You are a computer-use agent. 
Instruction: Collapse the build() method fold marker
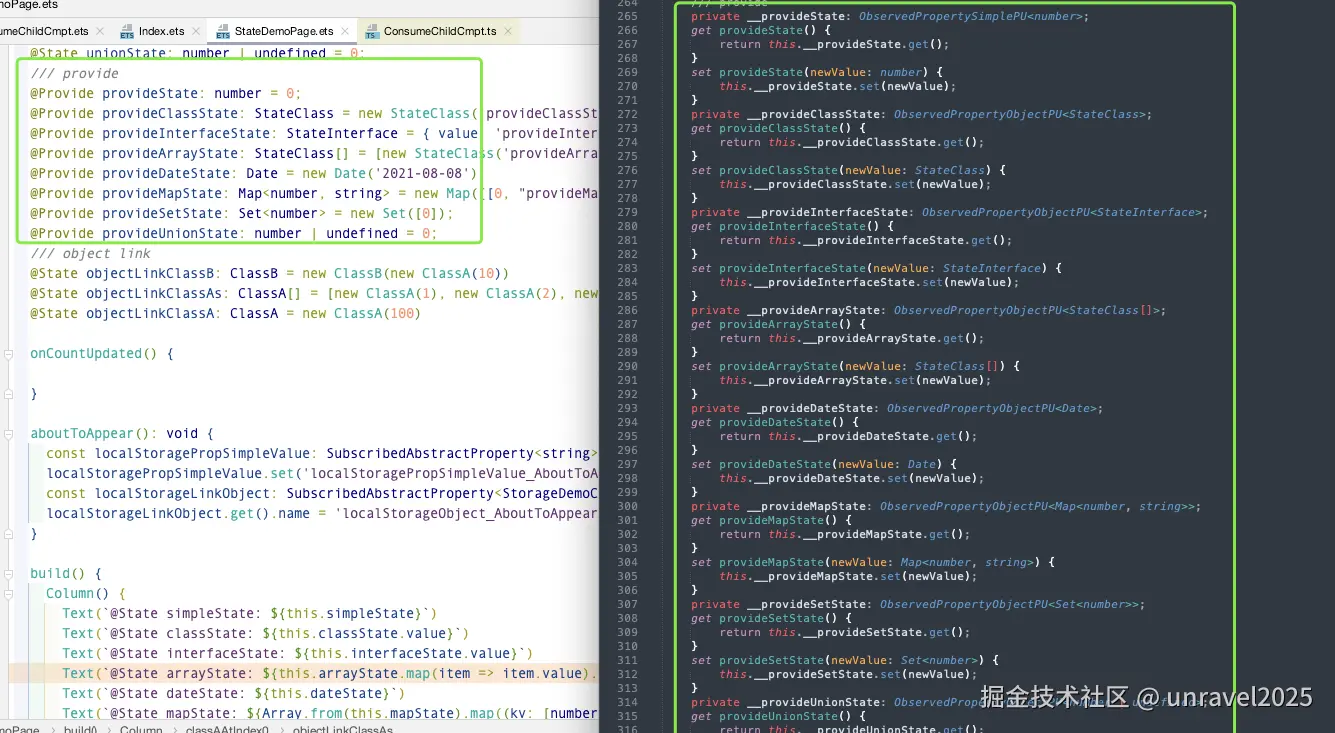[x=7, y=574]
